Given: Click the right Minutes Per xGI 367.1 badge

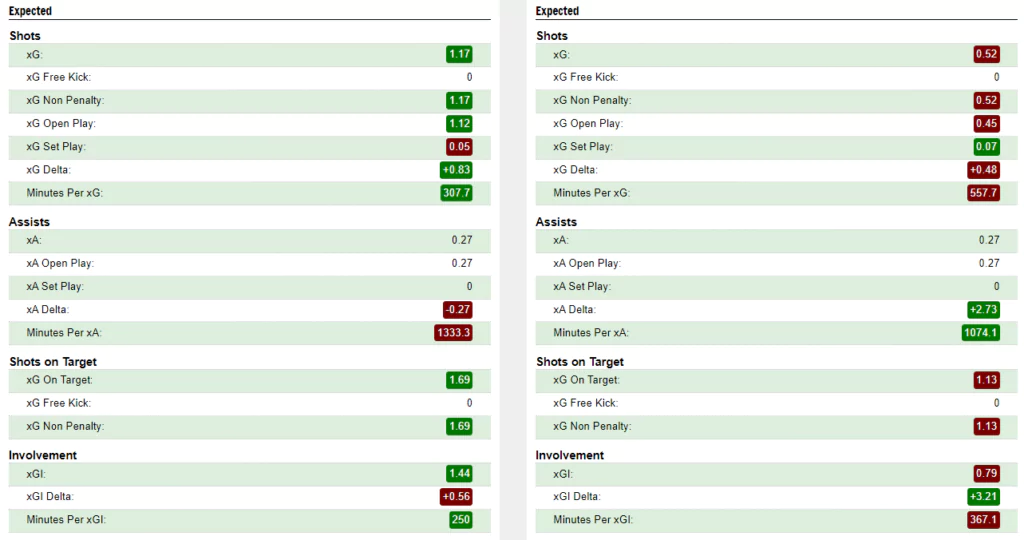Looking at the screenshot, I should pyautogui.click(x=983, y=520).
